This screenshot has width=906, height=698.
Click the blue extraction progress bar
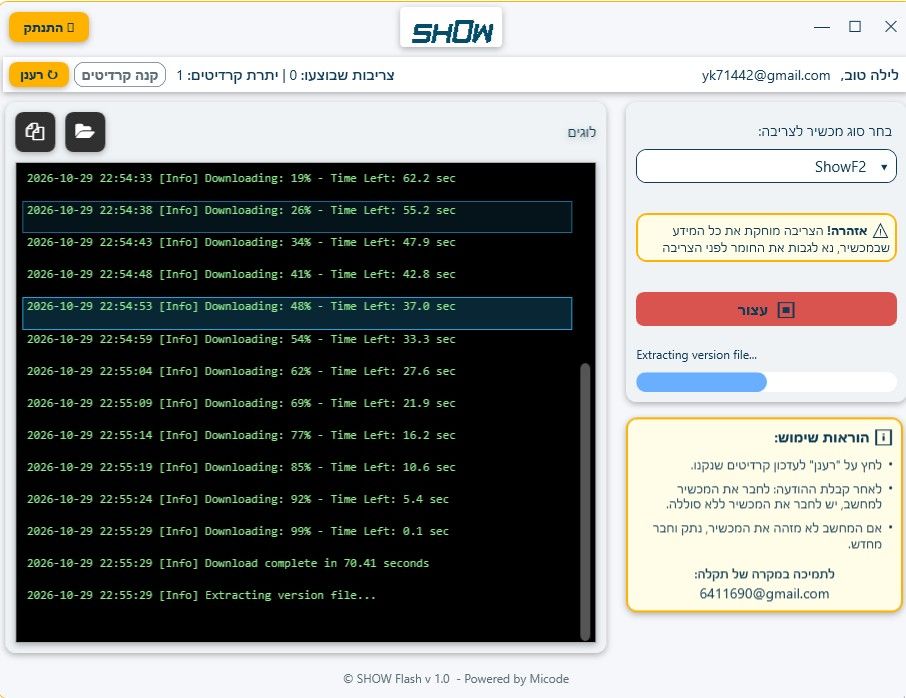click(x=766, y=382)
